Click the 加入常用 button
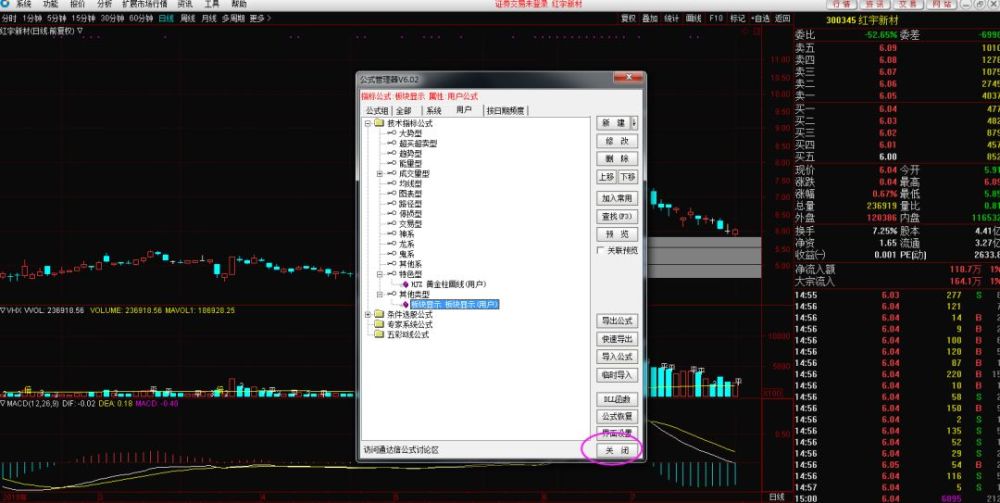The width and height of the screenshot is (1000, 503). pos(617,198)
